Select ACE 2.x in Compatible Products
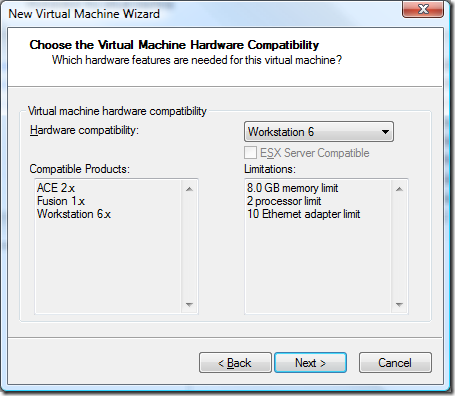 [56, 188]
